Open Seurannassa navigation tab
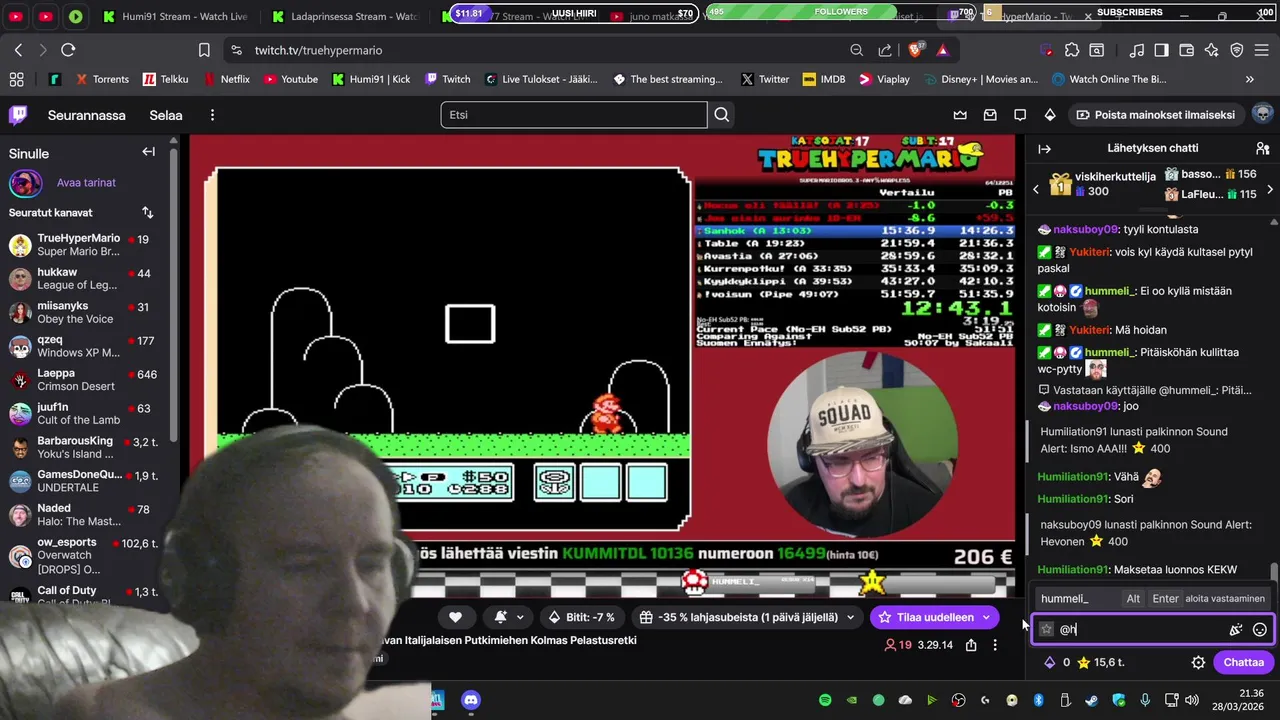Viewport: 1280px width, 720px height. (87, 115)
